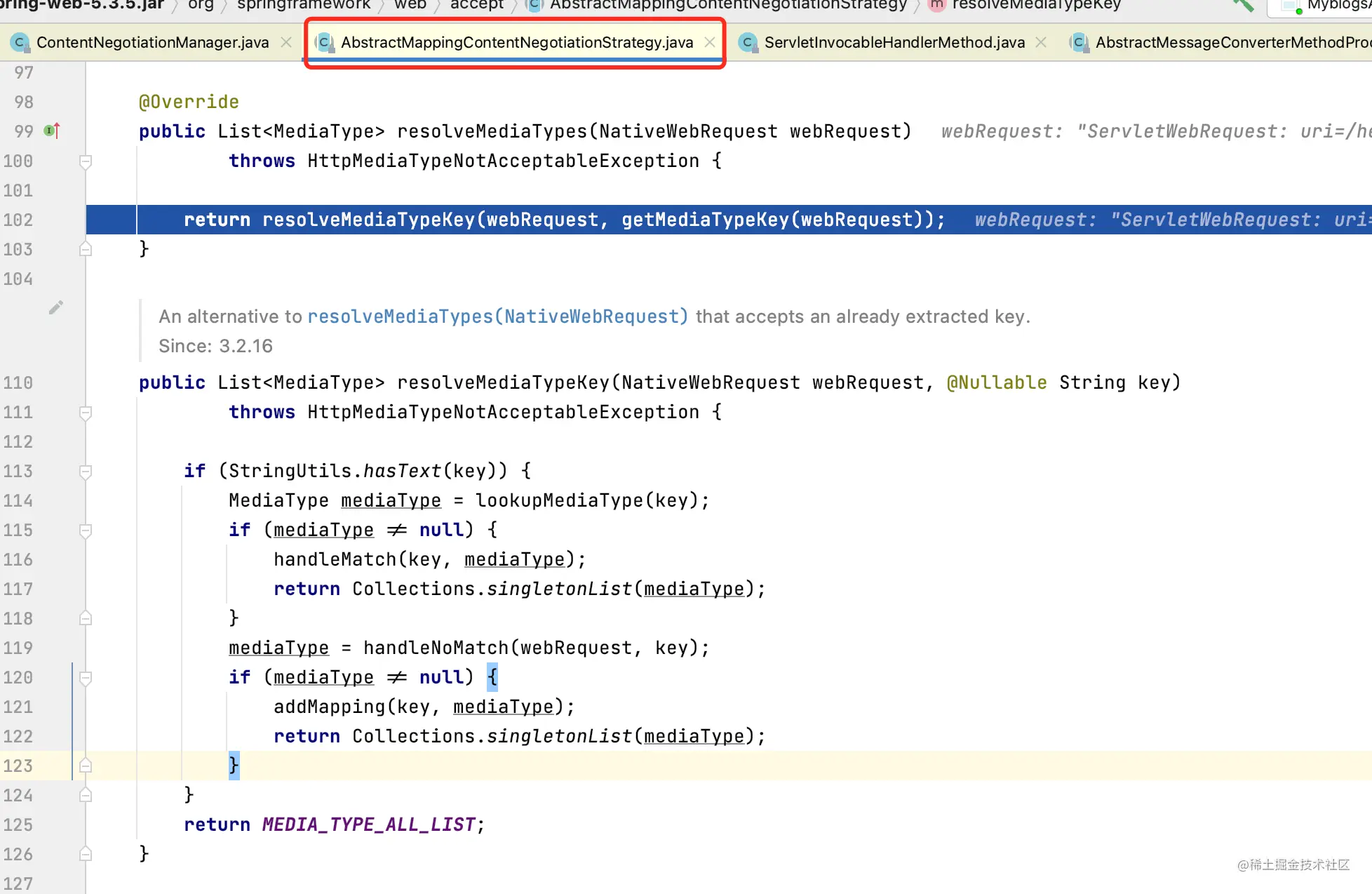Open the resolveMediaTypeKey breadcrumb
The image size is (1372, 894).
1036,5
